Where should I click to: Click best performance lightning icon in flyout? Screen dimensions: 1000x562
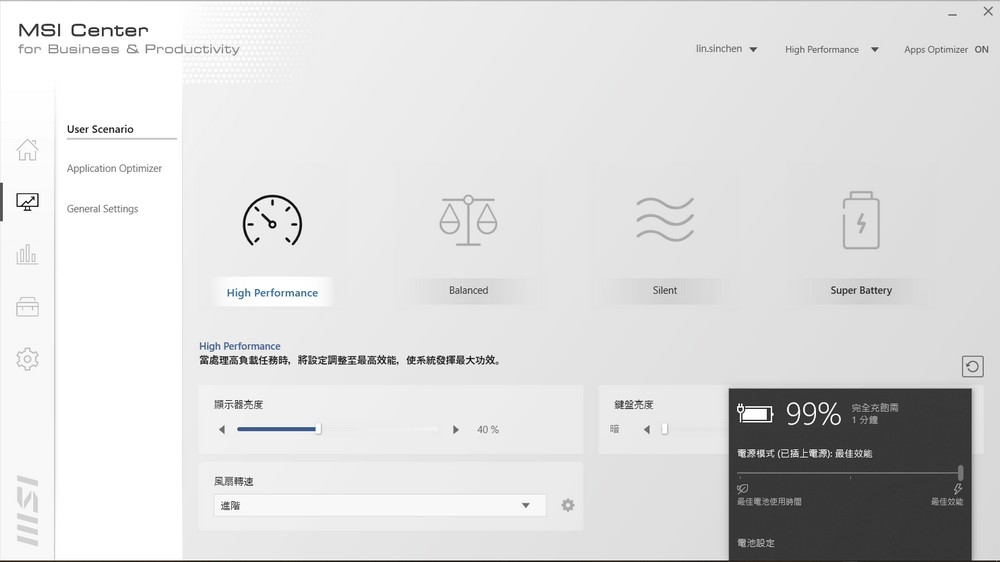957,489
